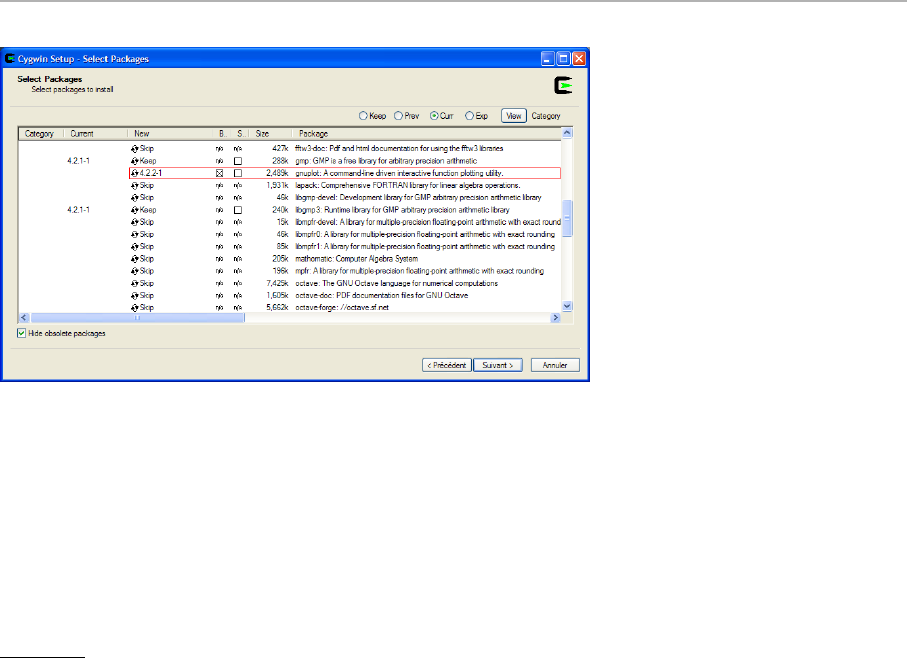Screen dimensions: 907x658
Task: Click the 4.2.1-1 current version of libgmp3
Action: click(78, 210)
